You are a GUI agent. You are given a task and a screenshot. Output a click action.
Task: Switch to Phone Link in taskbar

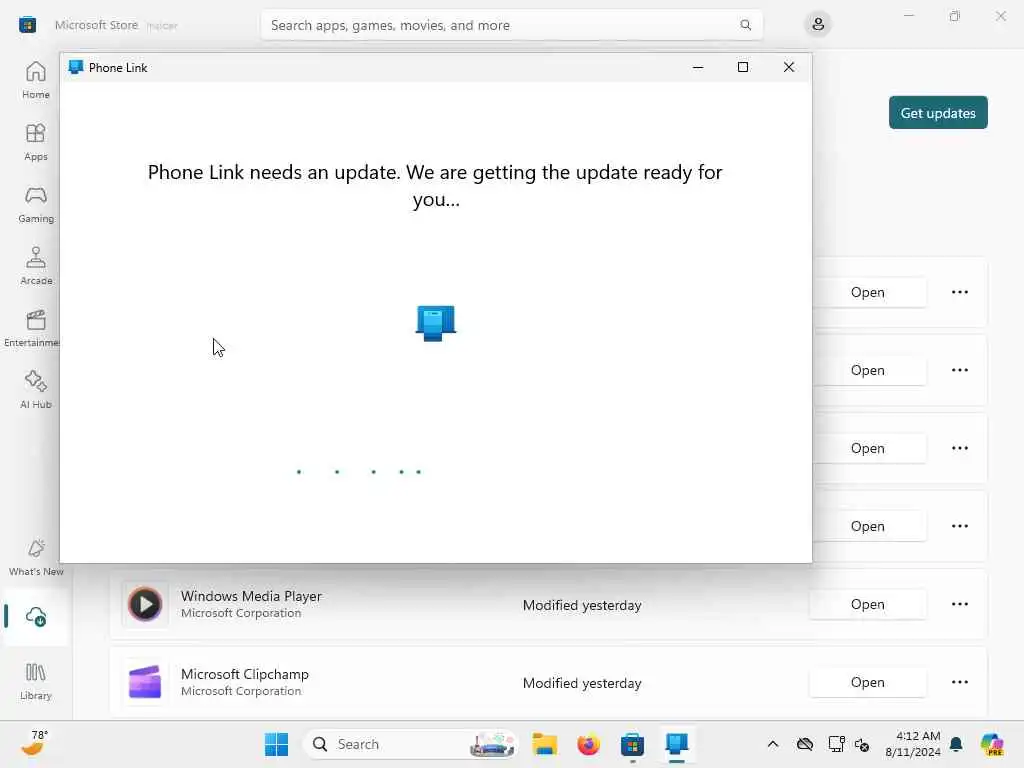pyautogui.click(x=677, y=744)
